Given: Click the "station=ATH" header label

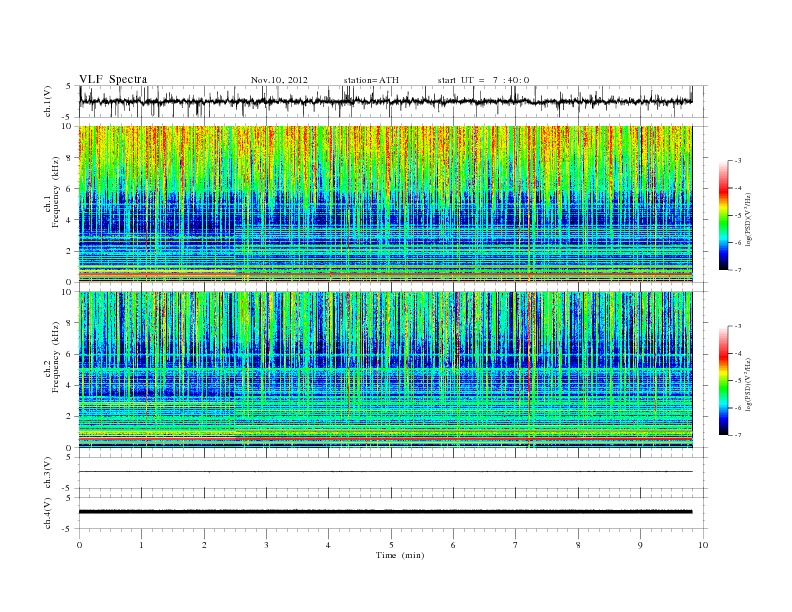Looking at the screenshot, I should click(371, 80).
